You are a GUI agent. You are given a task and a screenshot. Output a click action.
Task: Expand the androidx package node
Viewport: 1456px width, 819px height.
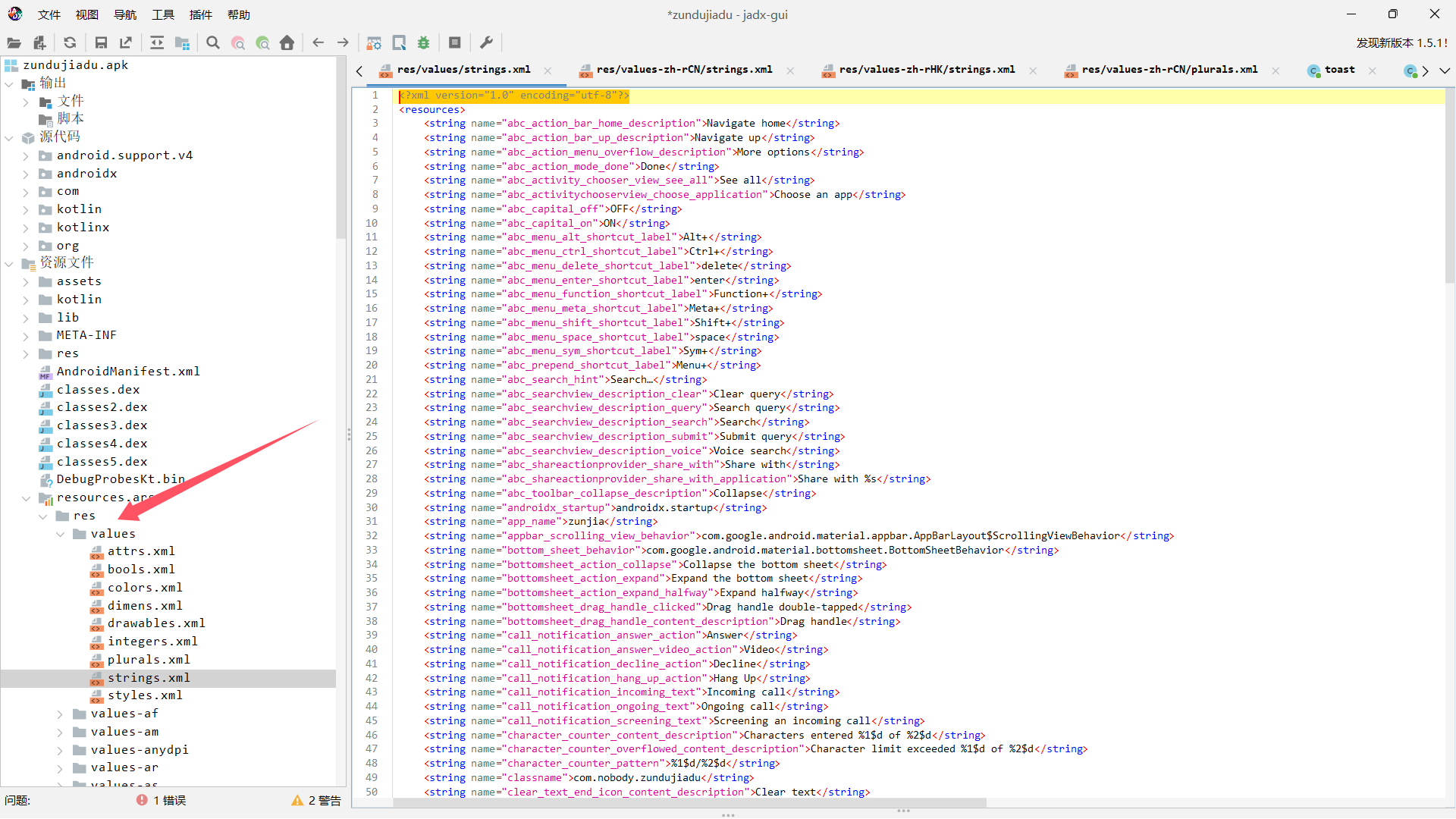[x=26, y=174]
